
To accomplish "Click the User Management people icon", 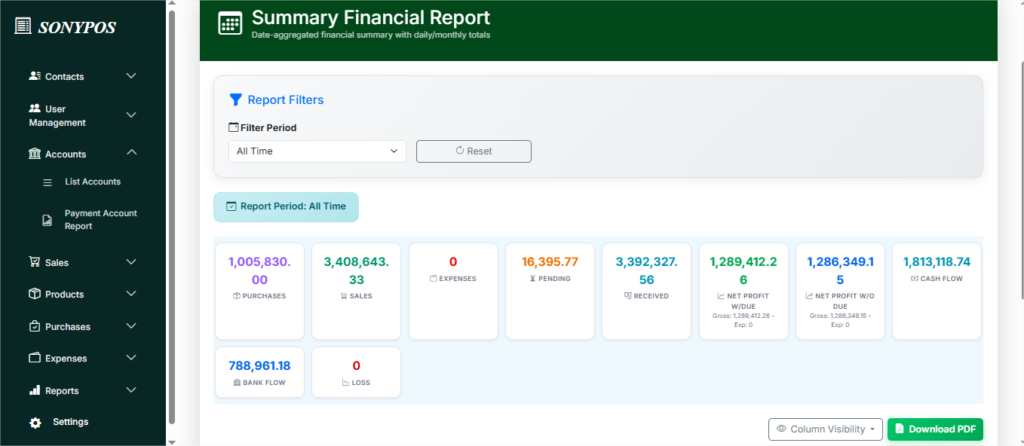I will (x=35, y=108).
